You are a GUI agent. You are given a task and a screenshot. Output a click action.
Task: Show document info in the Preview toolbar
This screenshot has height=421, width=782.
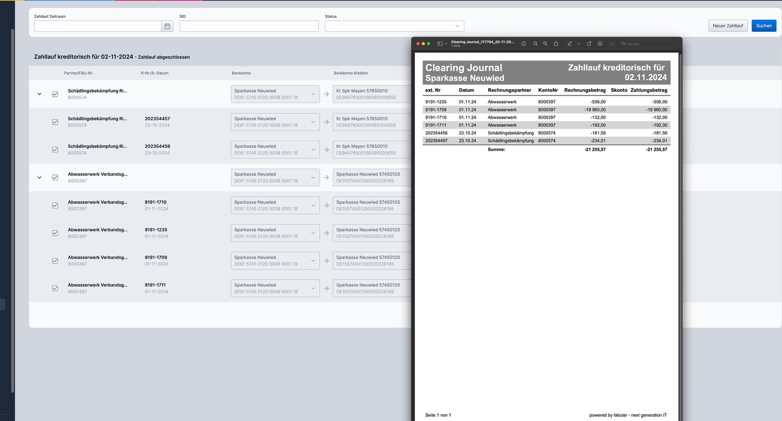pyautogui.click(x=524, y=44)
